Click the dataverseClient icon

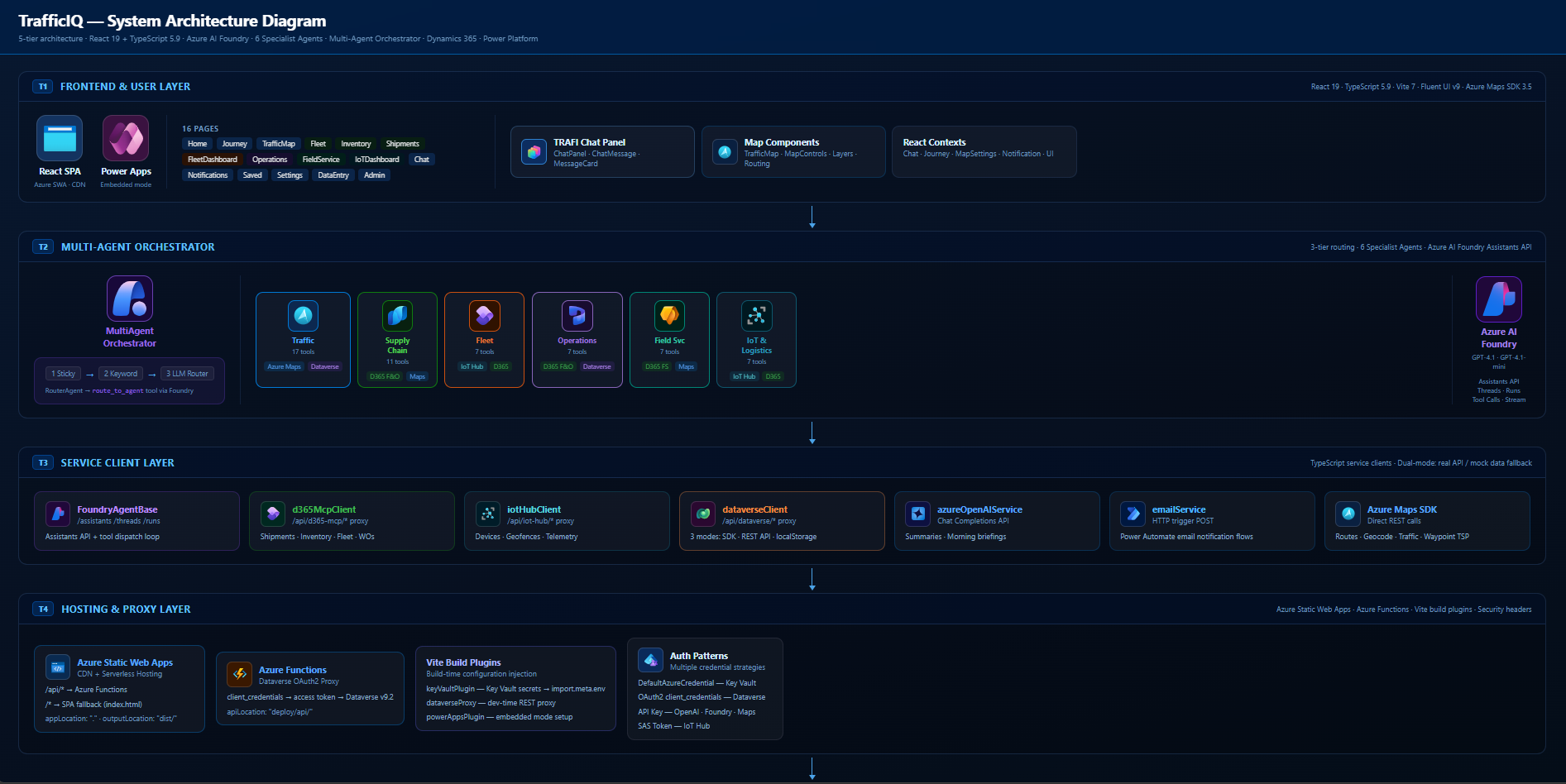pyautogui.click(x=703, y=514)
